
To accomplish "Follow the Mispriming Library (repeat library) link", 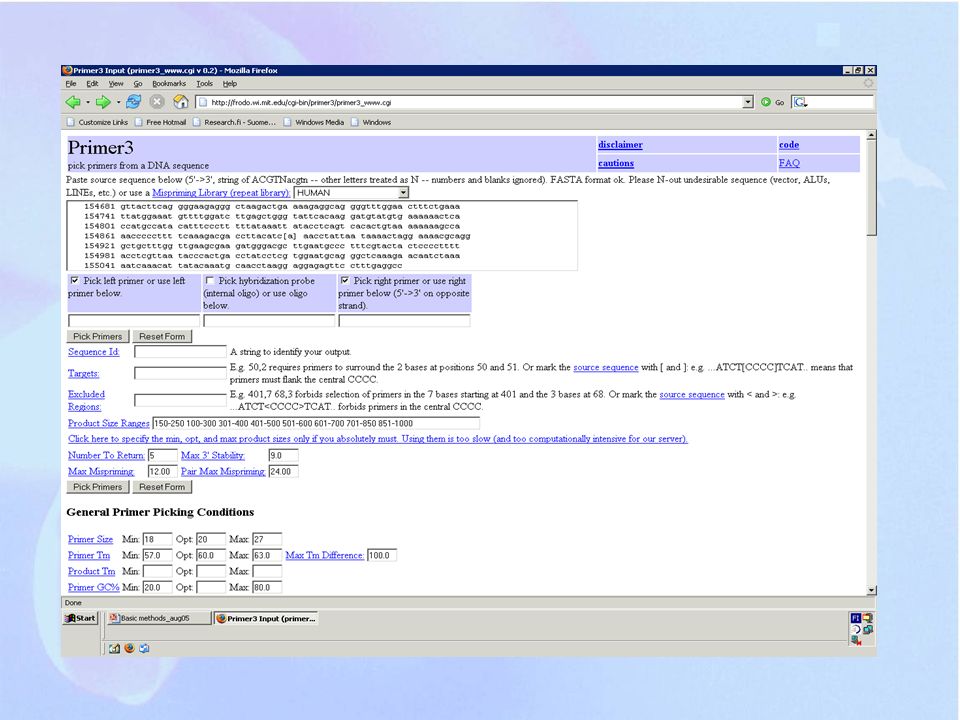I will click(221, 193).
